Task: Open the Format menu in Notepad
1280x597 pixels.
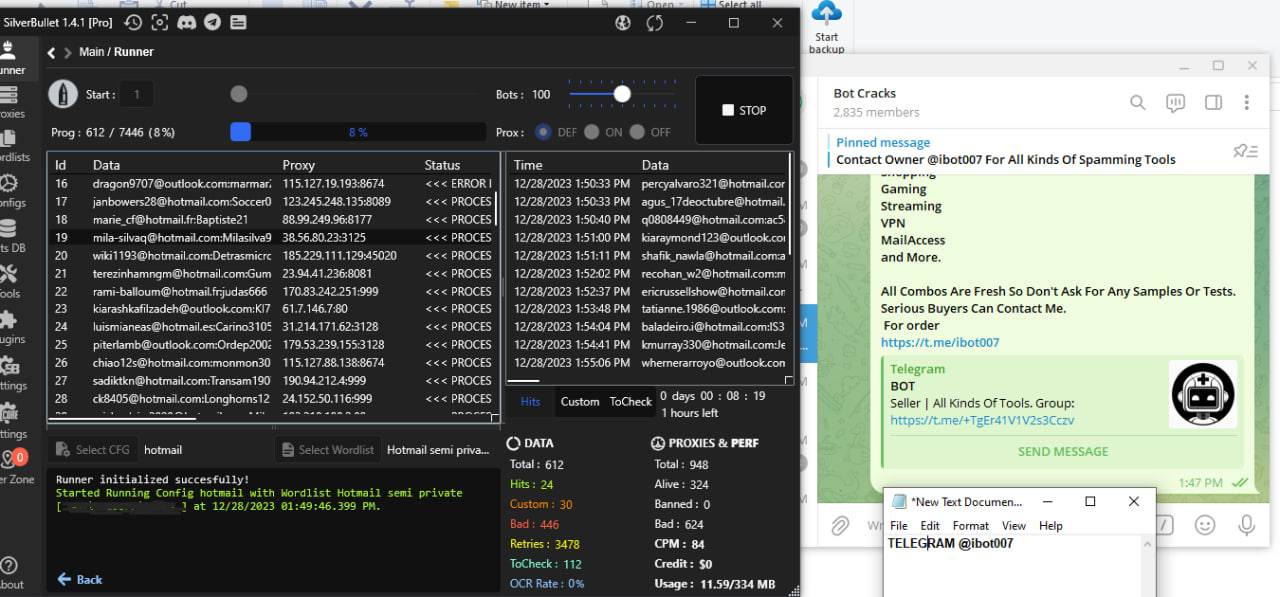Action: [x=970, y=525]
